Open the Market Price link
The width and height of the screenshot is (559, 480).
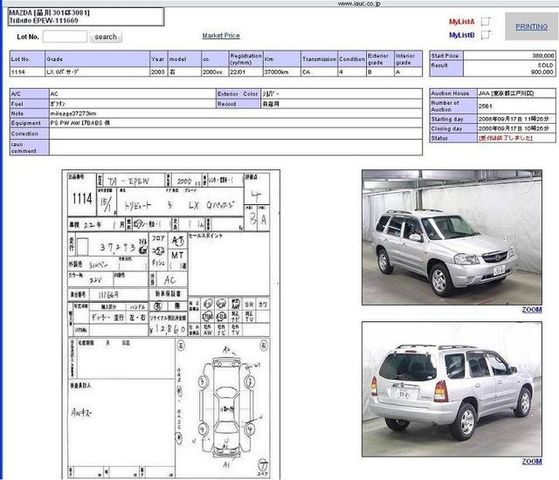point(221,36)
